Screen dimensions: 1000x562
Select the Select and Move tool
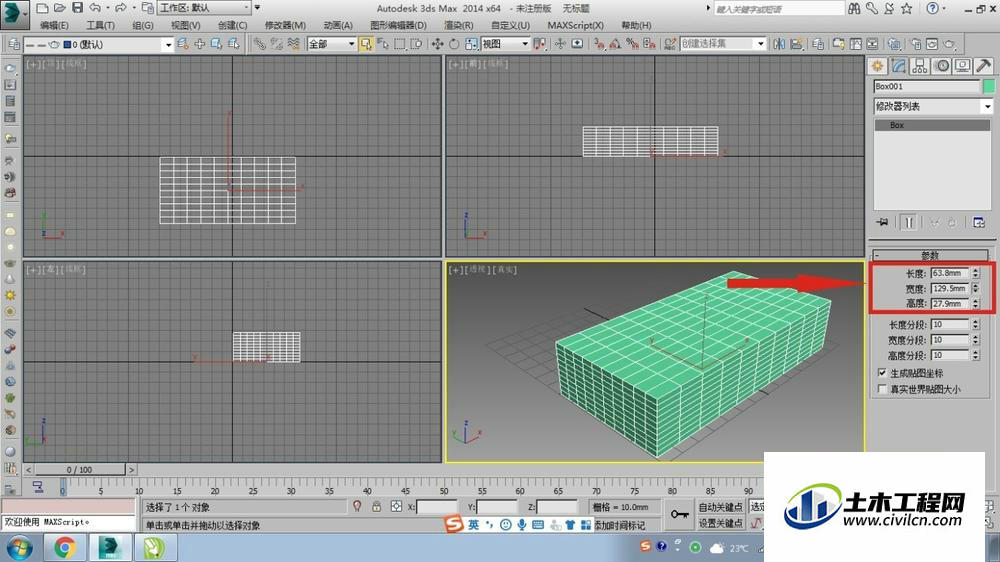pos(438,44)
